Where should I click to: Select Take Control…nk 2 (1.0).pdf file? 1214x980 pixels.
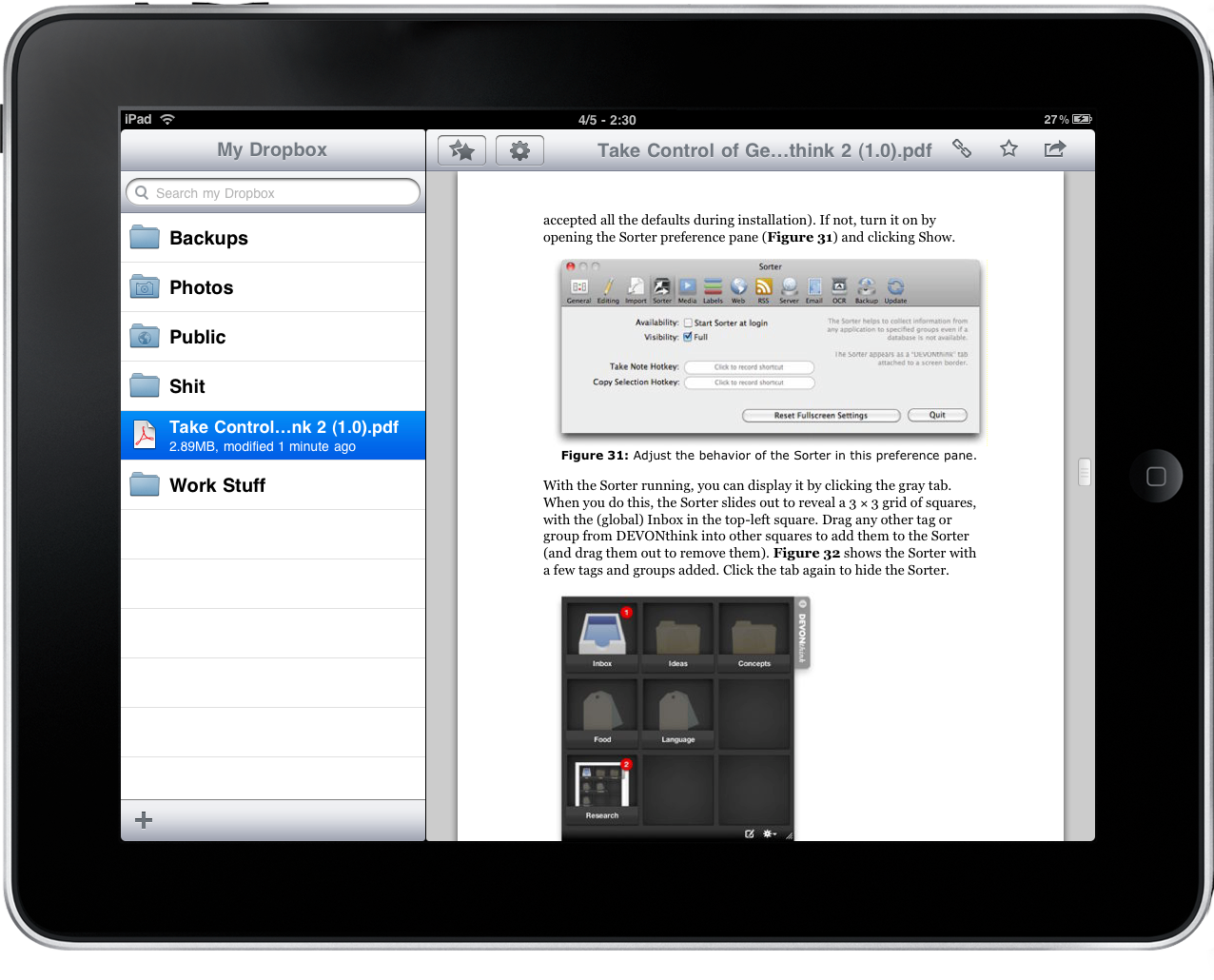(273, 436)
